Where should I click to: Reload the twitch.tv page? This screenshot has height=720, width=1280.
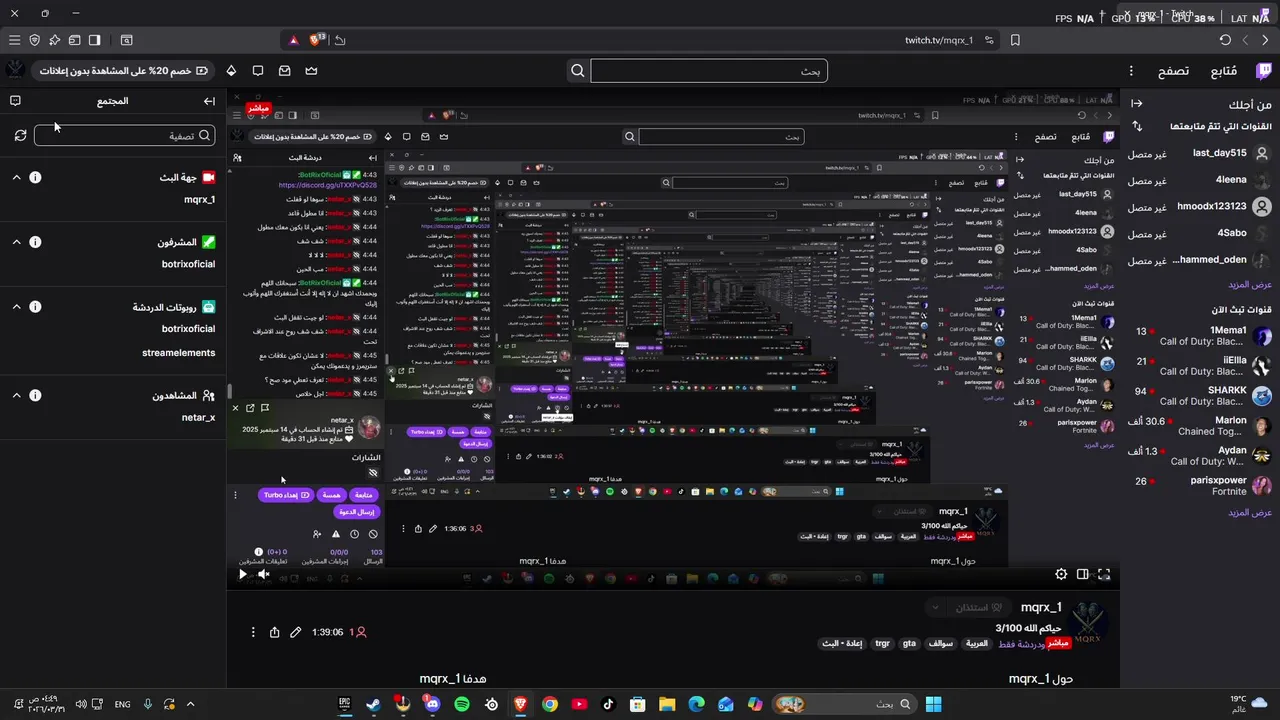click(x=1225, y=40)
